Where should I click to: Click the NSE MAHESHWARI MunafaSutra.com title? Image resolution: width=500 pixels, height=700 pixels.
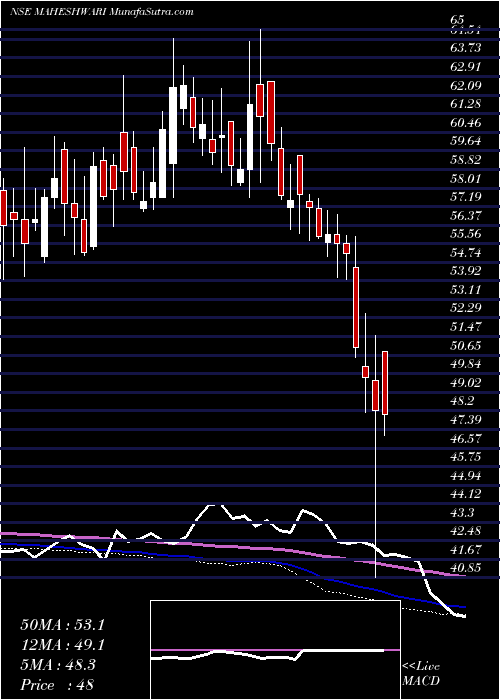[101, 12]
